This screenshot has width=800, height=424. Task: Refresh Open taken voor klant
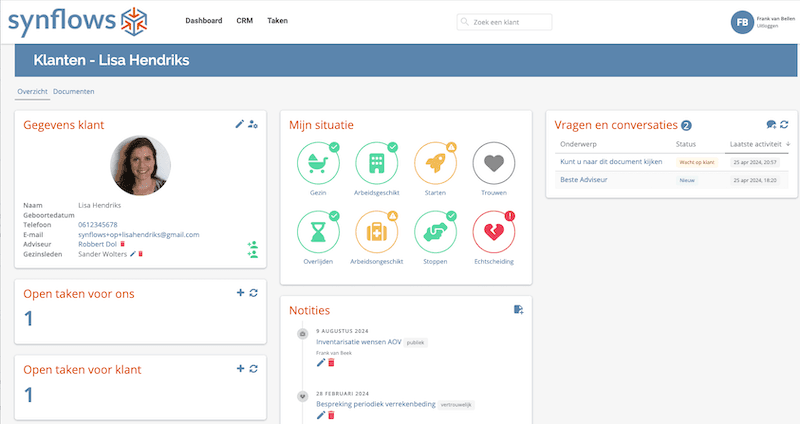pyautogui.click(x=254, y=368)
